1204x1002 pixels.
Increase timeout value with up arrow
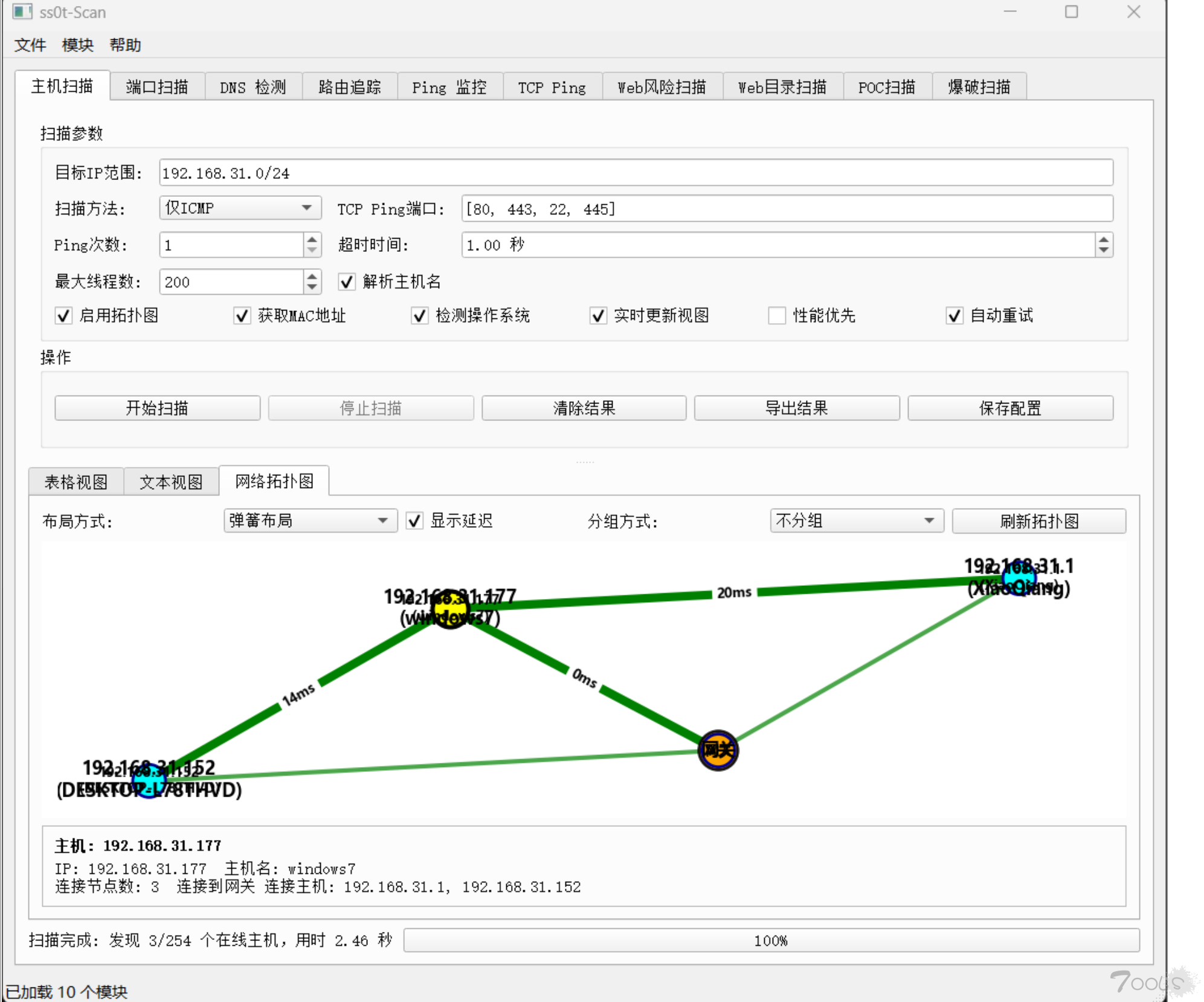[x=1103, y=240]
